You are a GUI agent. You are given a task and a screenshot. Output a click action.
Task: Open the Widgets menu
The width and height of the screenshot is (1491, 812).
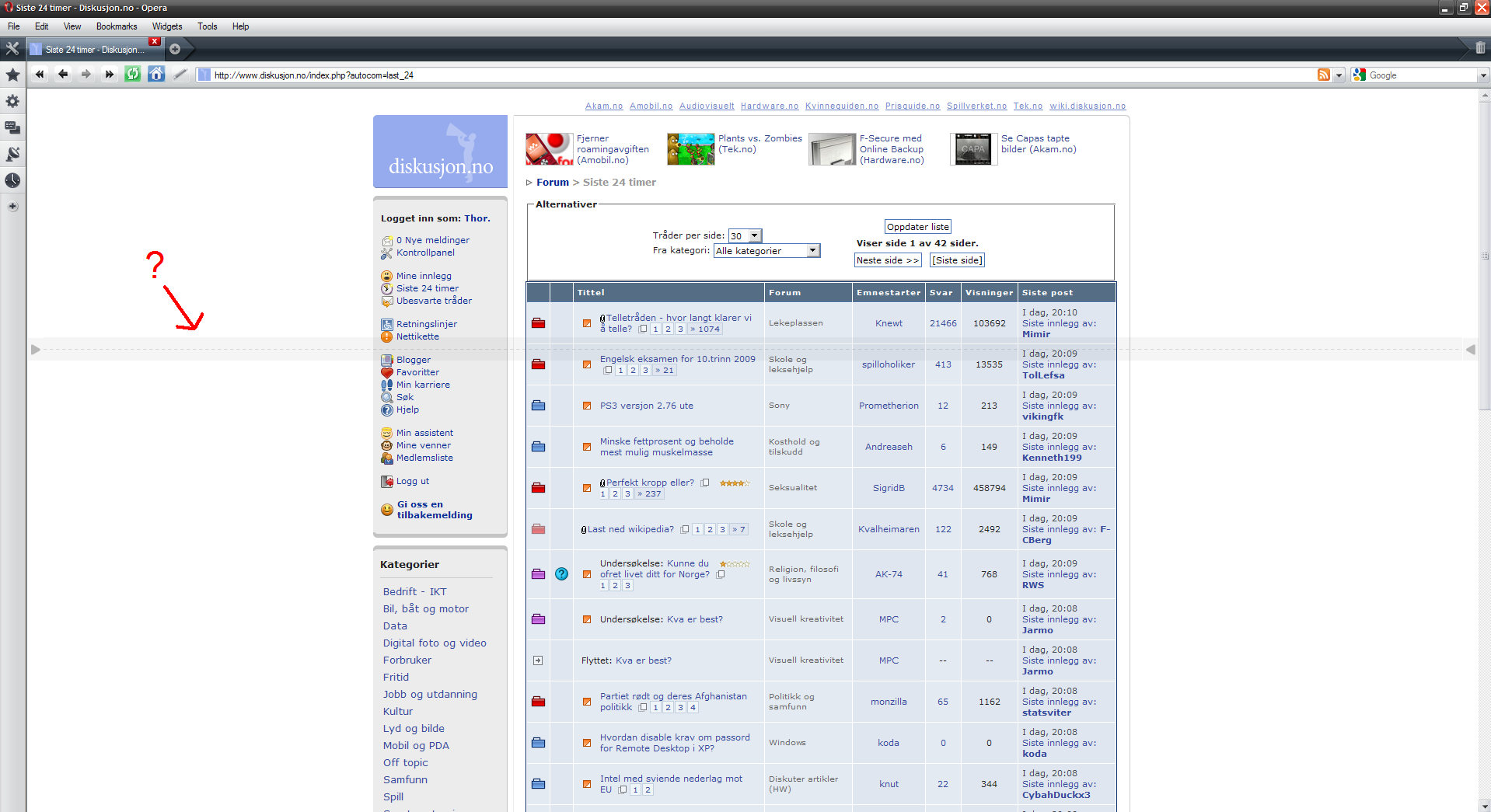[167, 26]
